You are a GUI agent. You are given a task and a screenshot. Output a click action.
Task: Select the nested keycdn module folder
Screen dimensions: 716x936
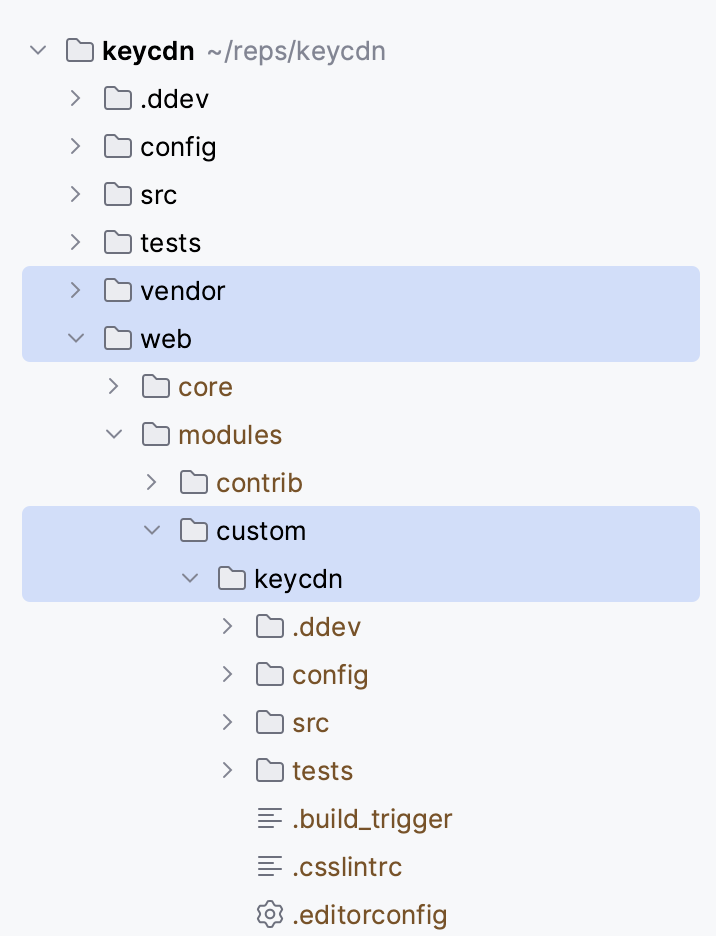pos(298,579)
